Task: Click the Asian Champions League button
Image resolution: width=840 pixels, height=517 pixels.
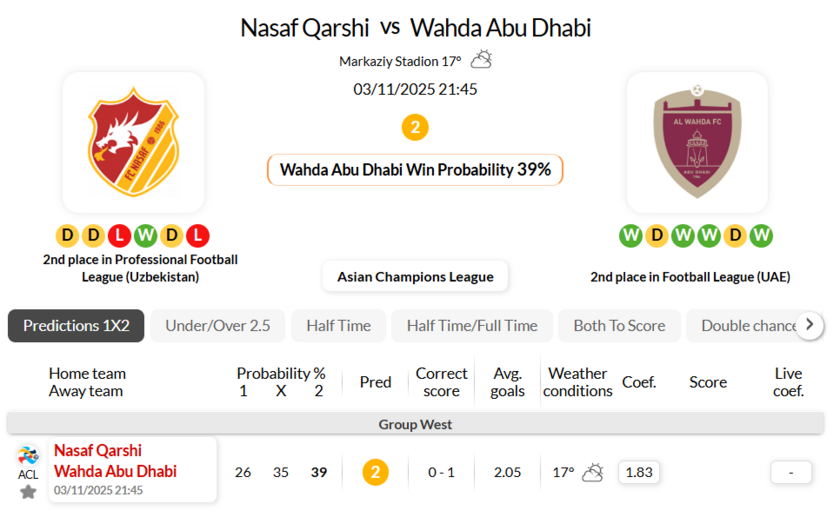Action: [415, 276]
